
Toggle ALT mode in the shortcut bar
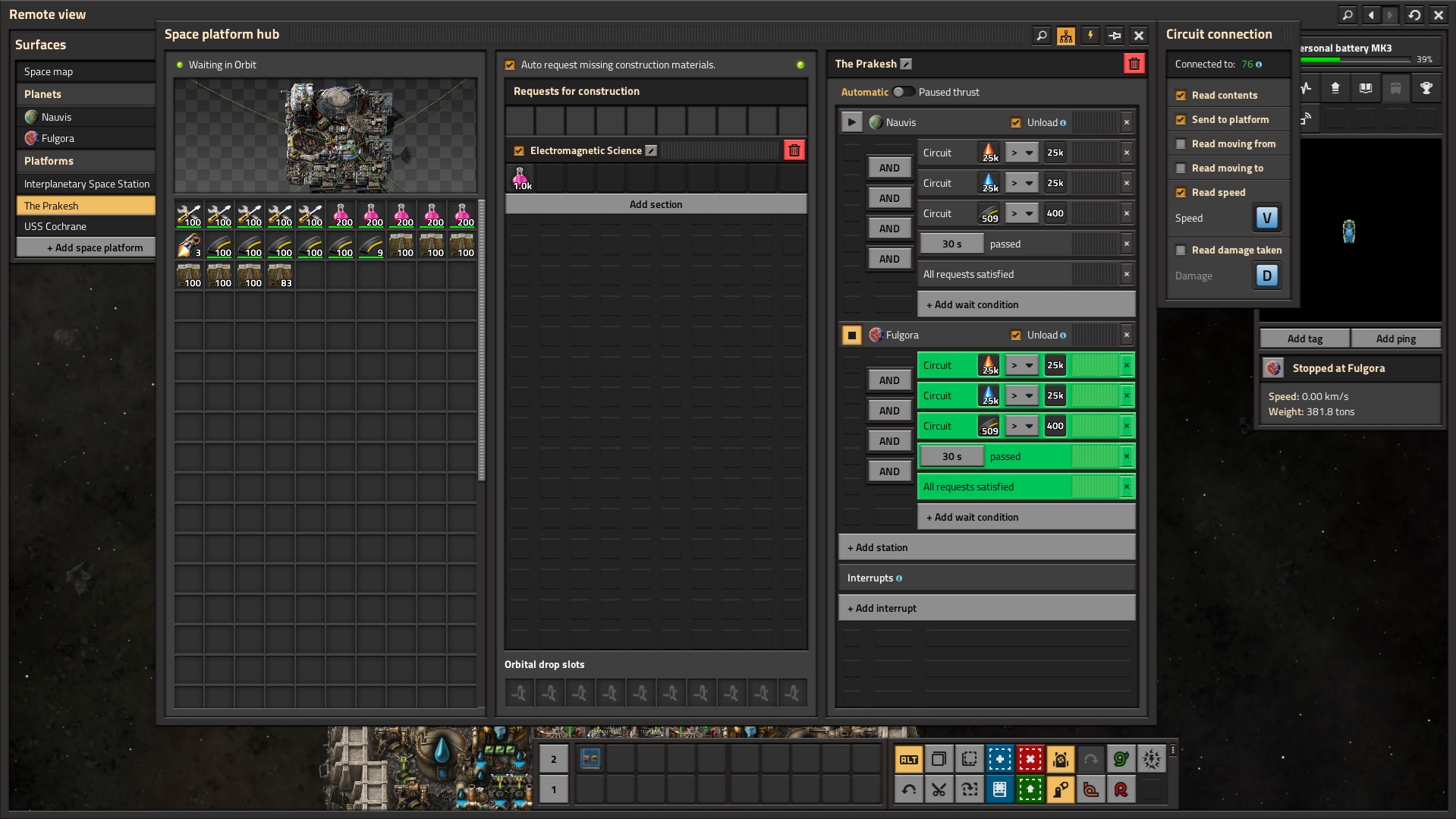pos(908,759)
